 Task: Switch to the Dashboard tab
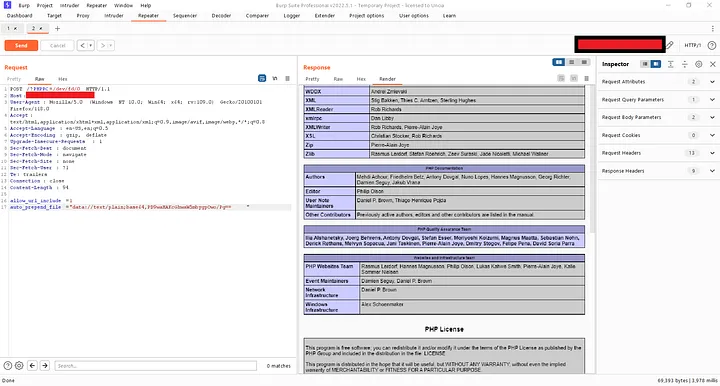coord(20,16)
